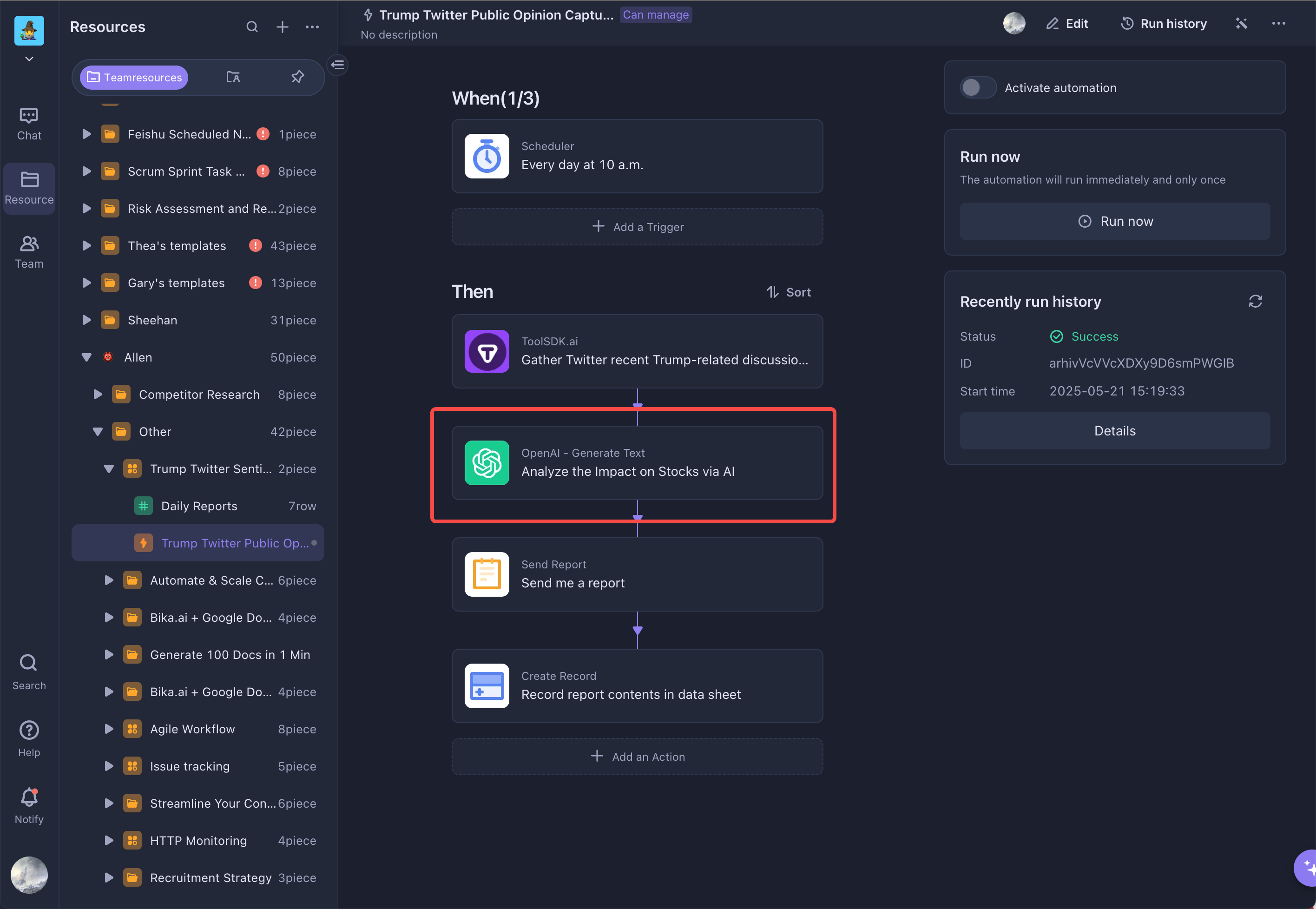Toggle the Activate automation switch
The image size is (1316, 909).
pos(977,88)
